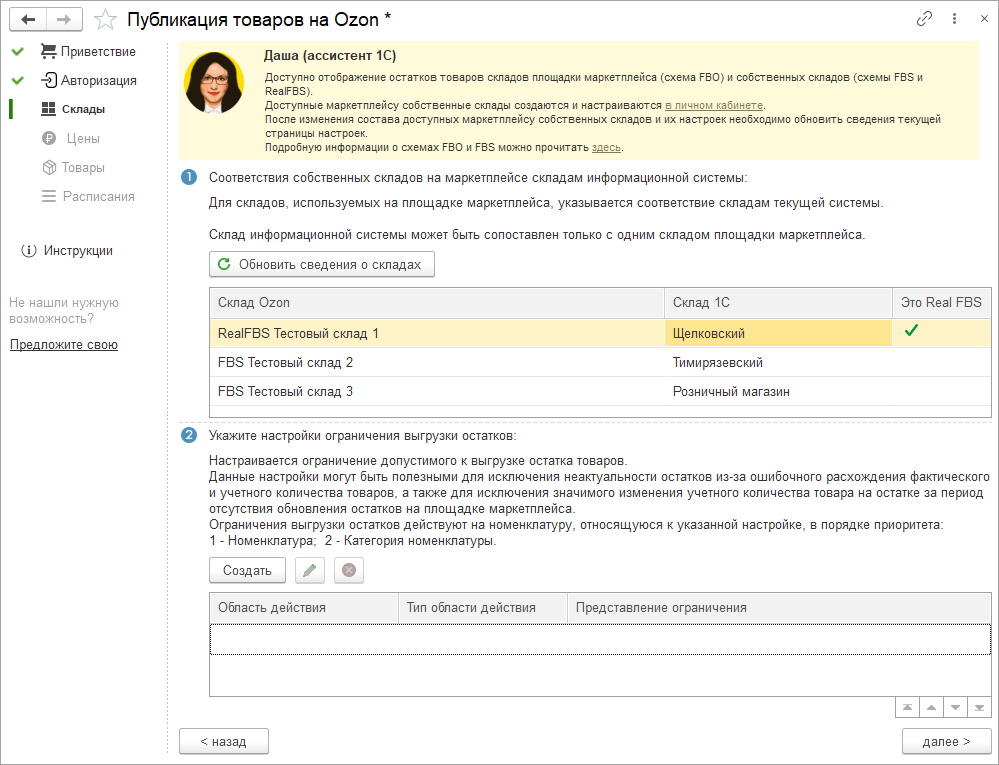The height and width of the screenshot is (765, 999).
Task: Open the Авторизация step
Action: pyautogui.click(x=89, y=81)
